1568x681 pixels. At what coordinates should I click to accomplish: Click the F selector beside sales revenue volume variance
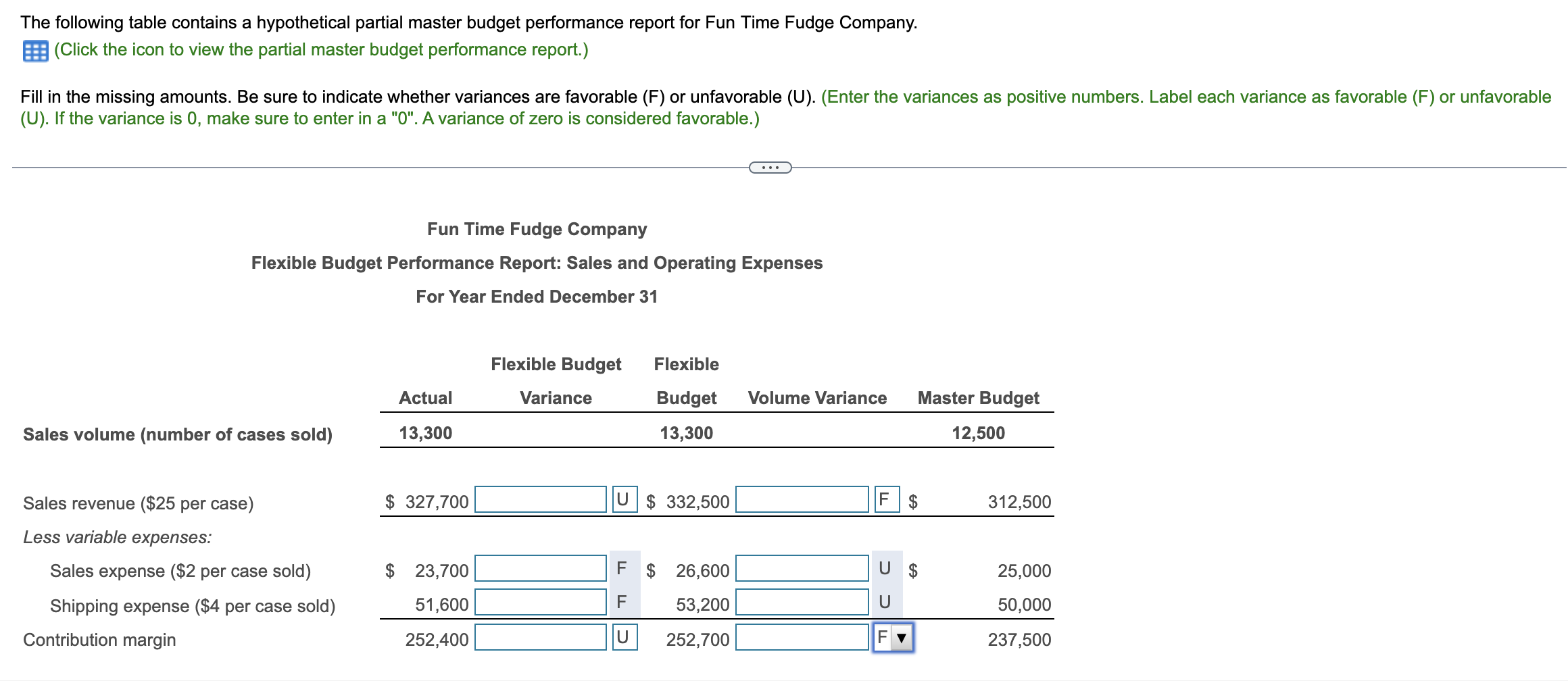(x=886, y=500)
